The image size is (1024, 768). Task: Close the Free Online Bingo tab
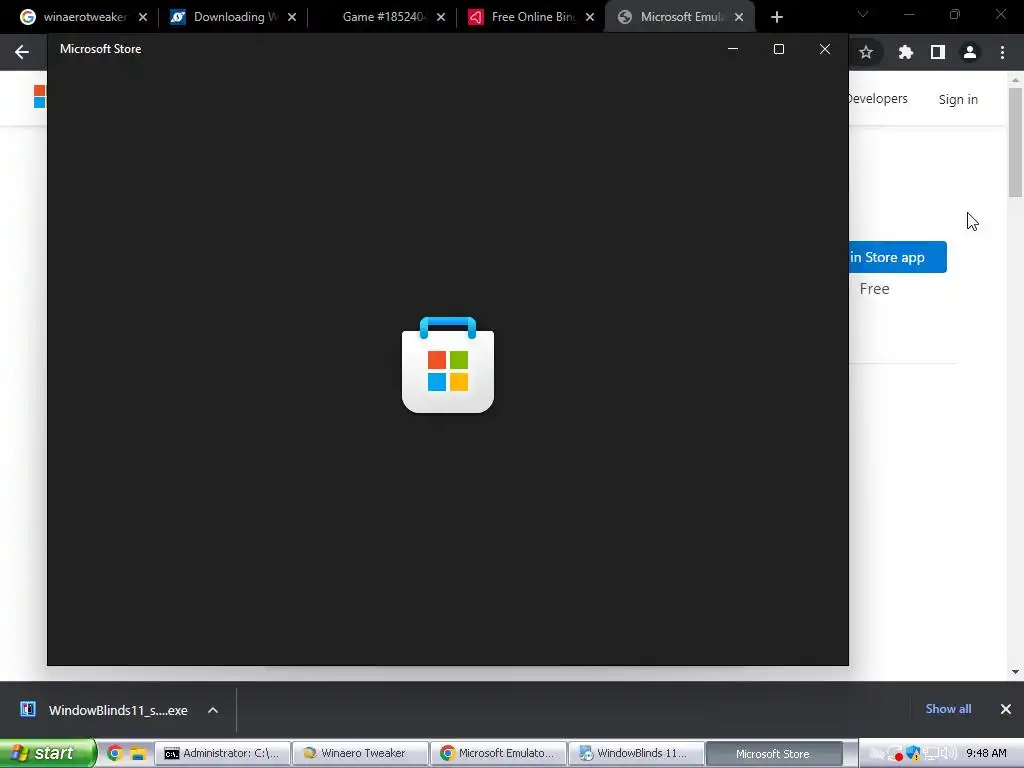click(x=590, y=17)
